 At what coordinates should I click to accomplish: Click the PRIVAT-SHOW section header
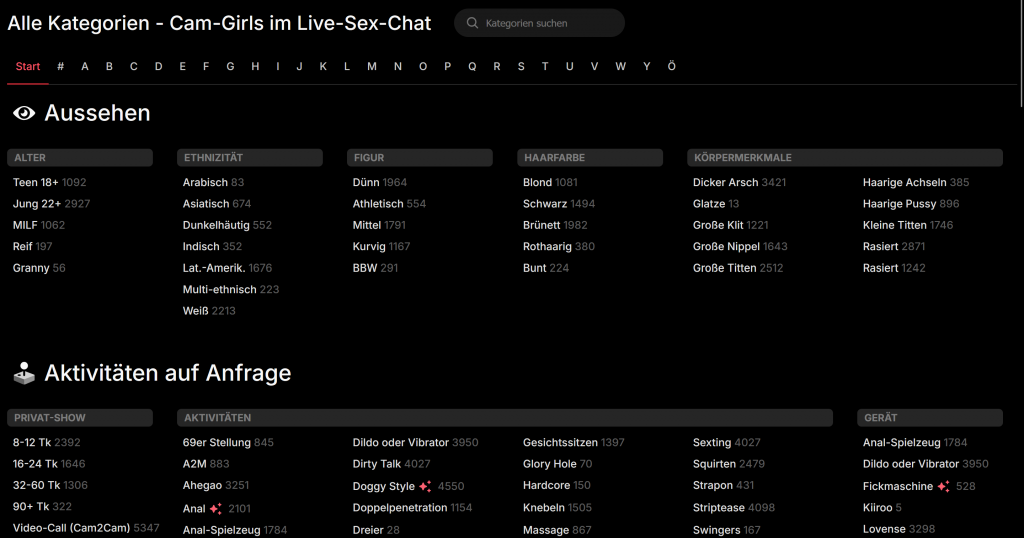[x=80, y=418]
